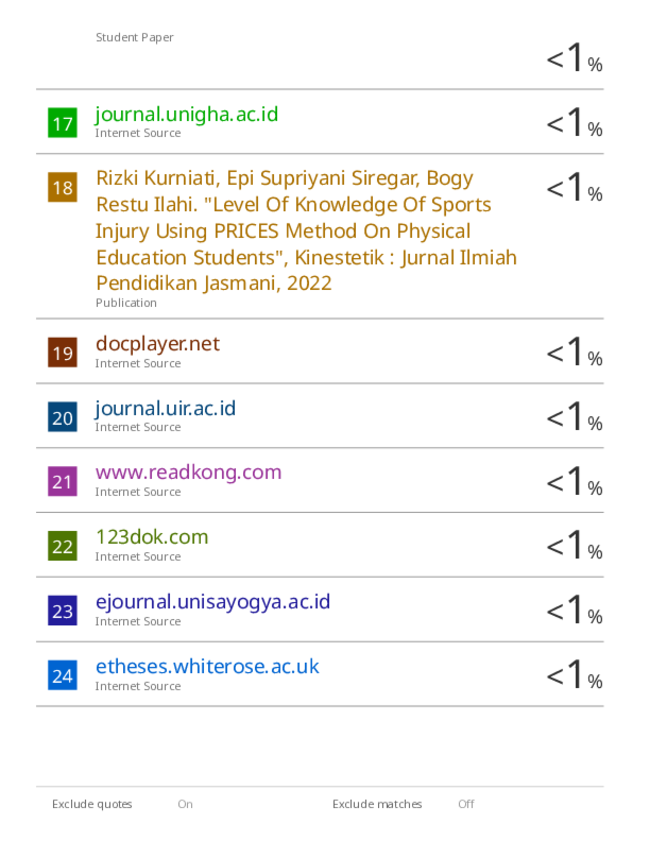Image resolution: width=650 pixels, height=841 pixels.
Task: Toggle the Exclude quotes On setting
Action: coord(185,804)
